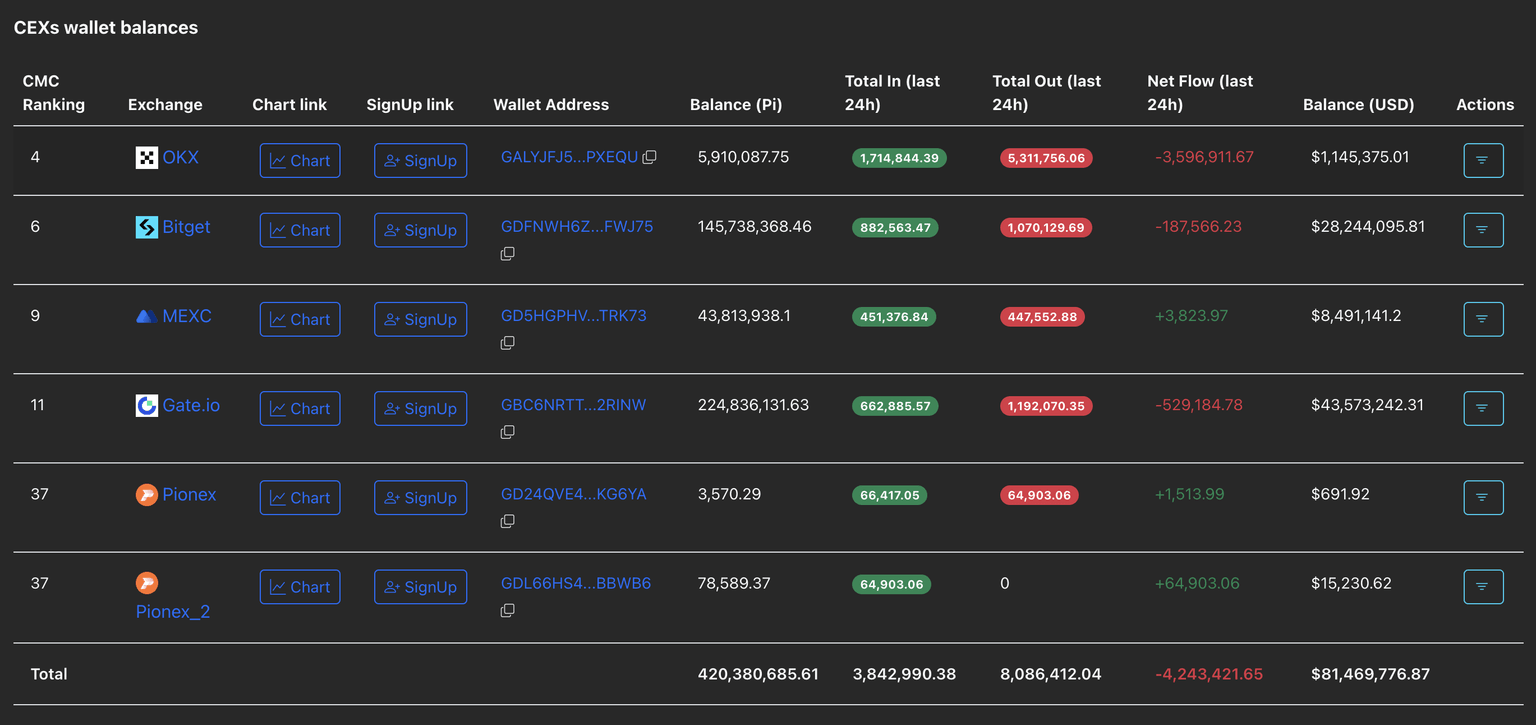Click the Gate.io exchange logo icon
The image size is (1536, 725).
(x=147, y=405)
